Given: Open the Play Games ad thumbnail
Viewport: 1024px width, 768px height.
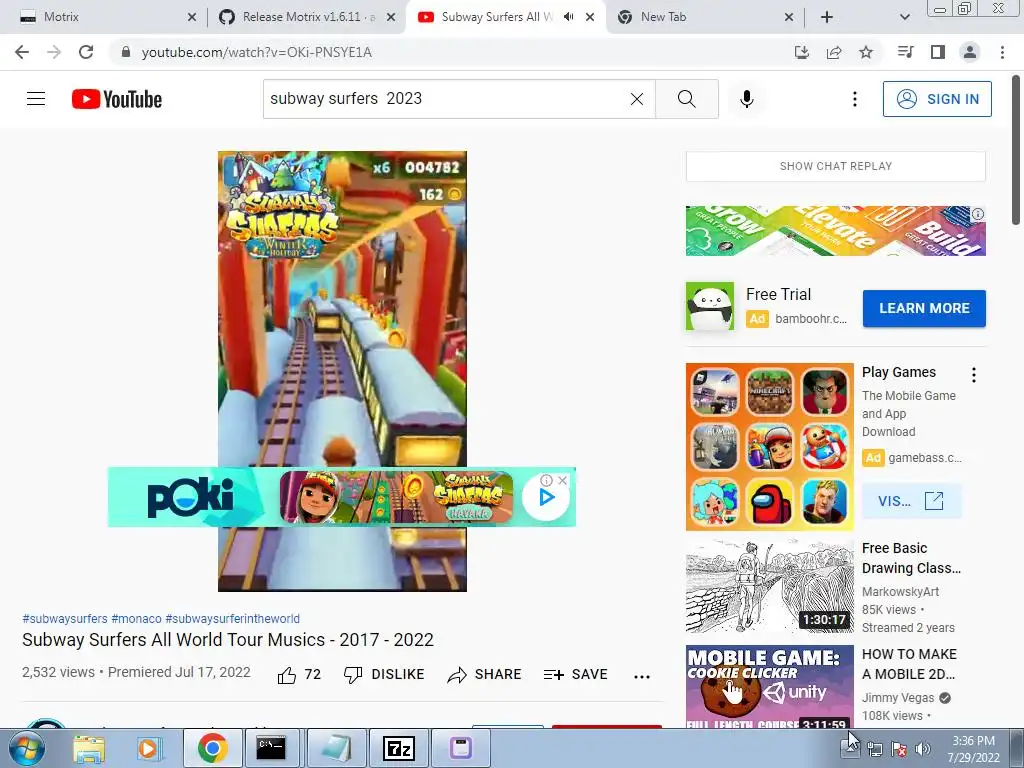Looking at the screenshot, I should point(769,447).
